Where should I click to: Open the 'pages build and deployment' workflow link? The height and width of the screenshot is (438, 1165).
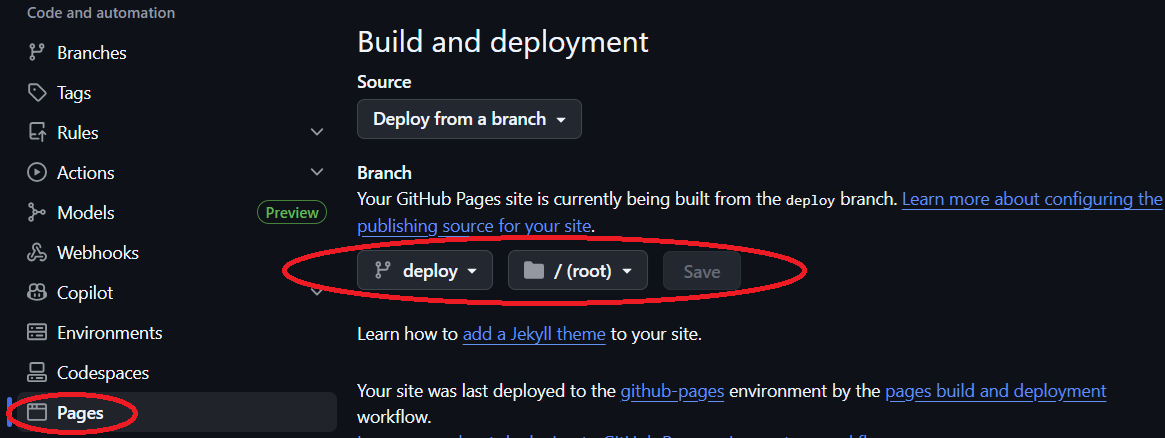[995, 391]
